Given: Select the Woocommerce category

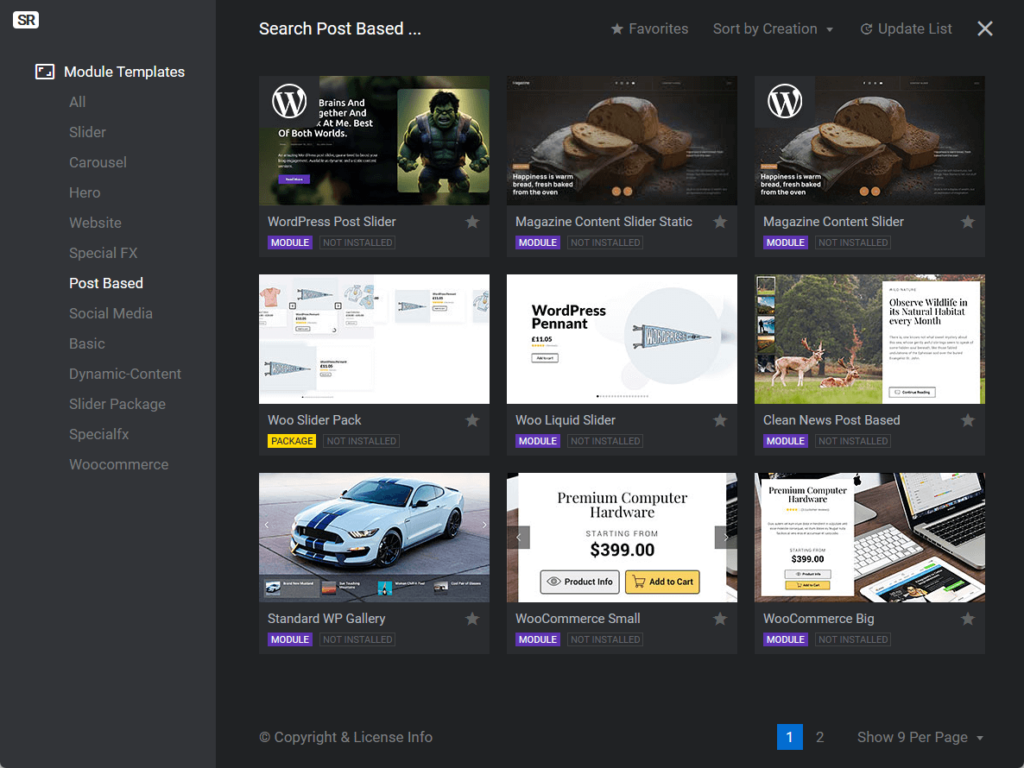Looking at the screenshot, I should tap(119, 464).
